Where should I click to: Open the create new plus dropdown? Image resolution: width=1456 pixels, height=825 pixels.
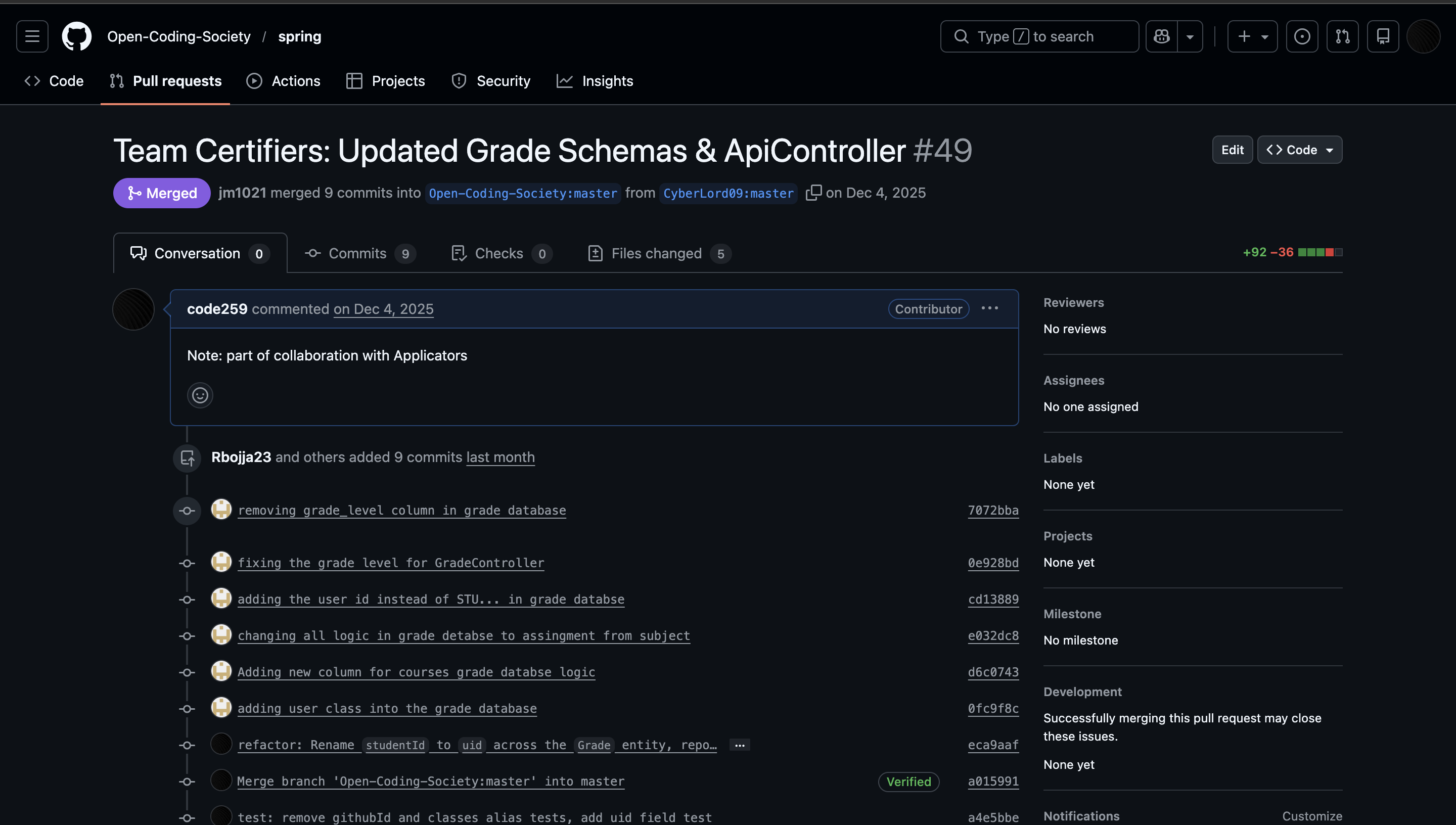[x=1252, y=36]
